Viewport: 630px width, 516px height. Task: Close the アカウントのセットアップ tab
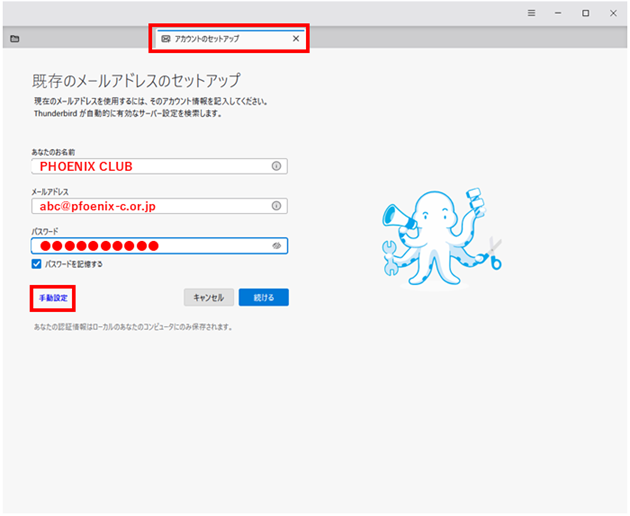tap(295, 39)
